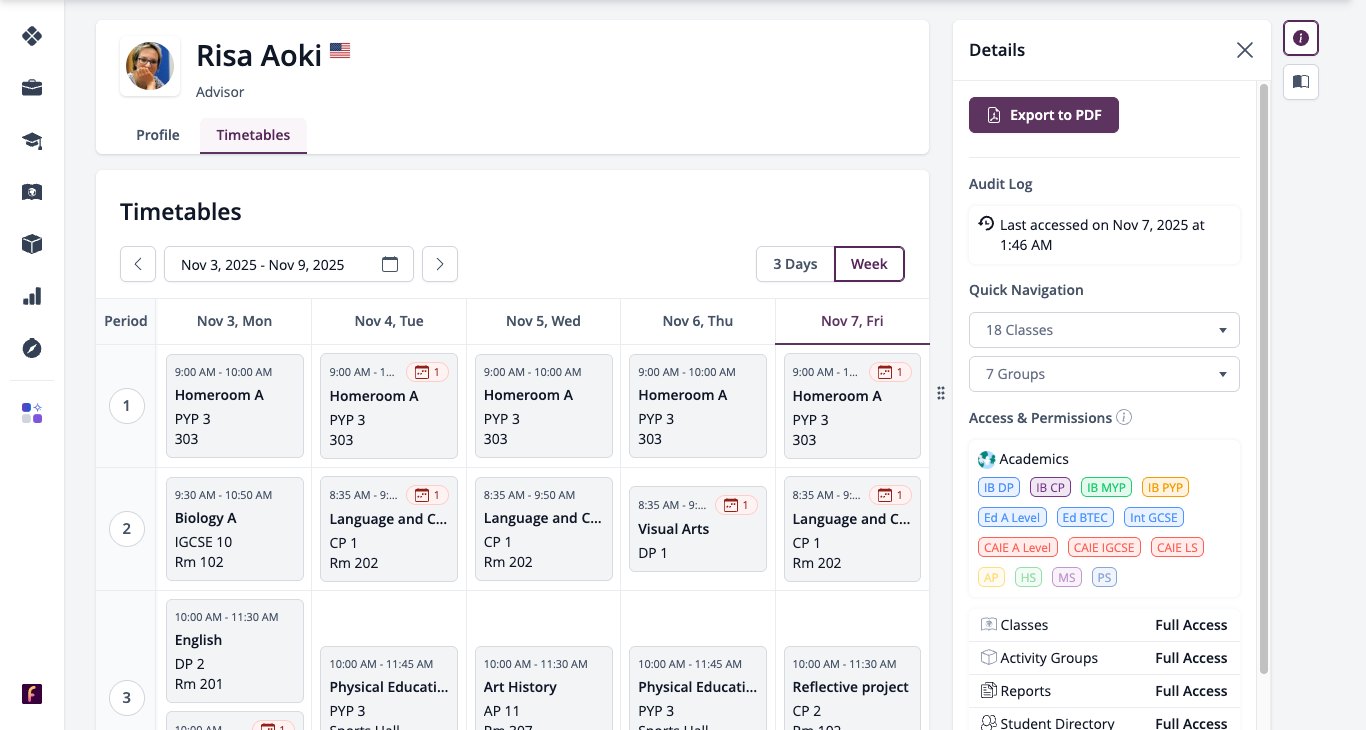
Task: Expand the 7 Groups dropdown
Action: (x=1104, y=374)
